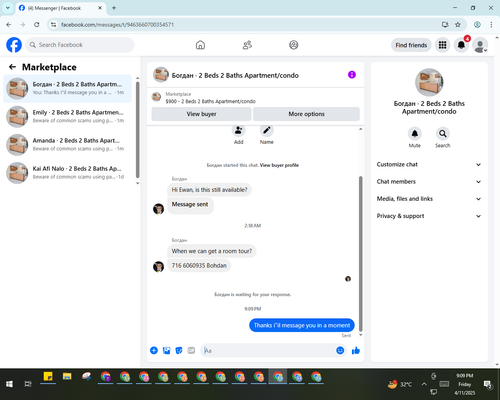Open Emily's apartment conversation

coord(67,116)
